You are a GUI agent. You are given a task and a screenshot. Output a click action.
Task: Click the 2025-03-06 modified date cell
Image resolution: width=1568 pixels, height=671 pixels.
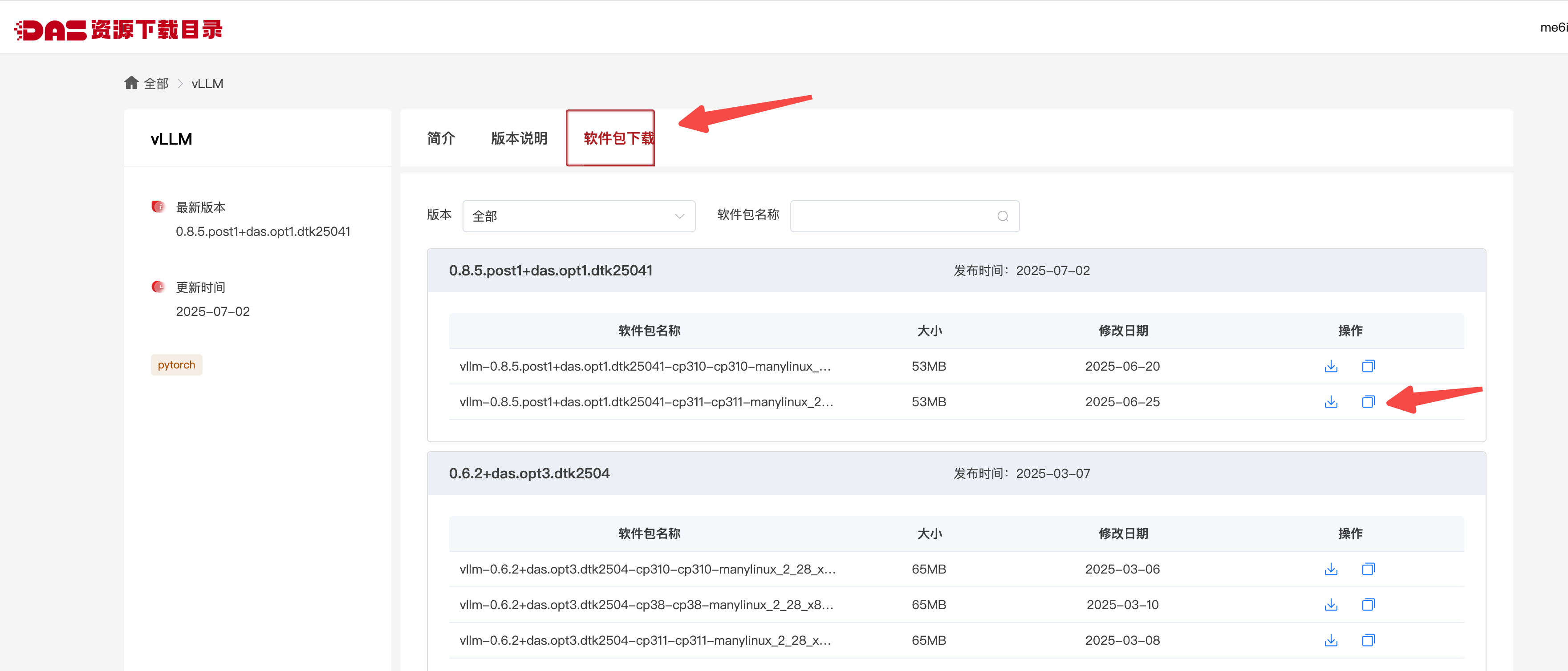click(x=1122, y=569)
